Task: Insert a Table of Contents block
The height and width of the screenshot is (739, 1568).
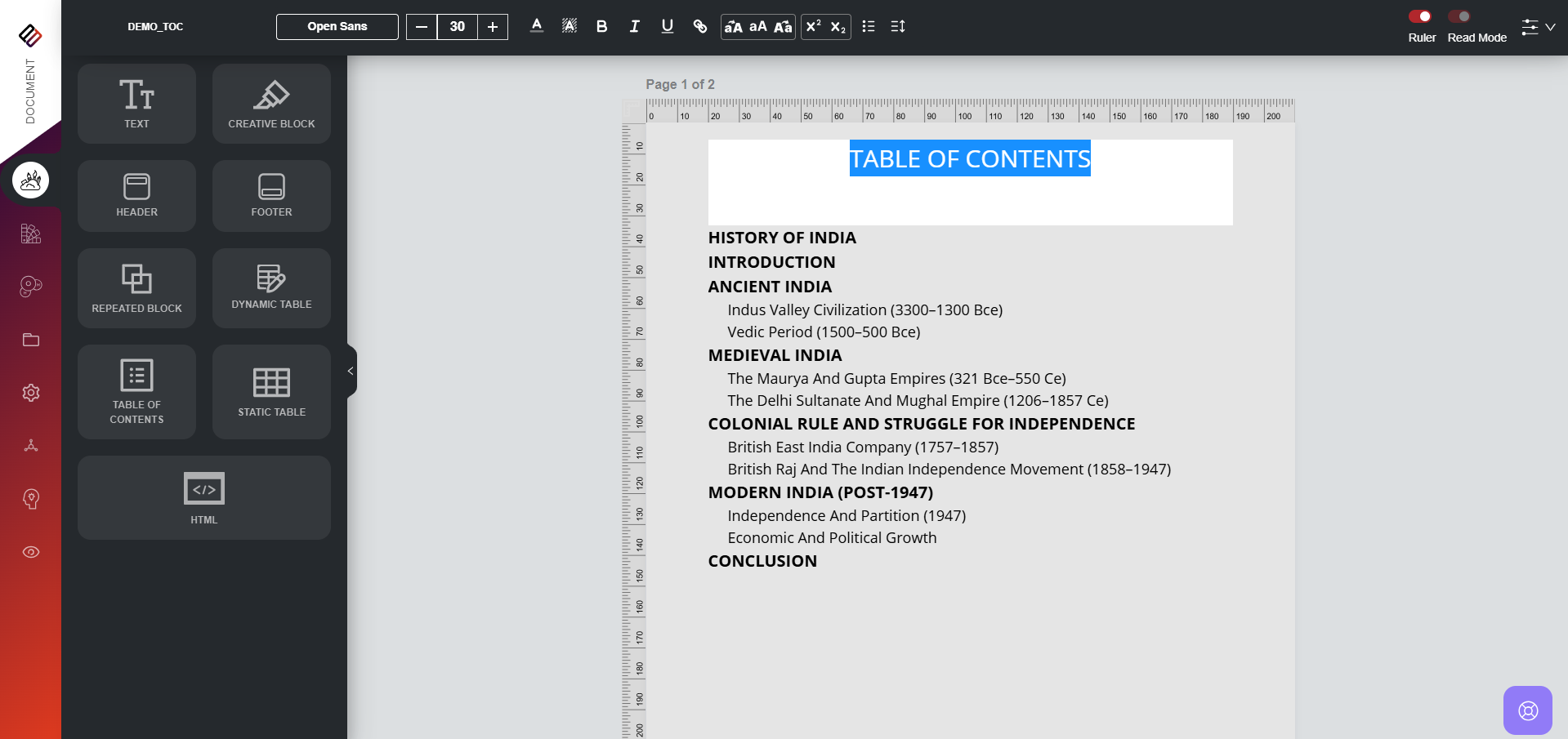Action: (136, 392)
